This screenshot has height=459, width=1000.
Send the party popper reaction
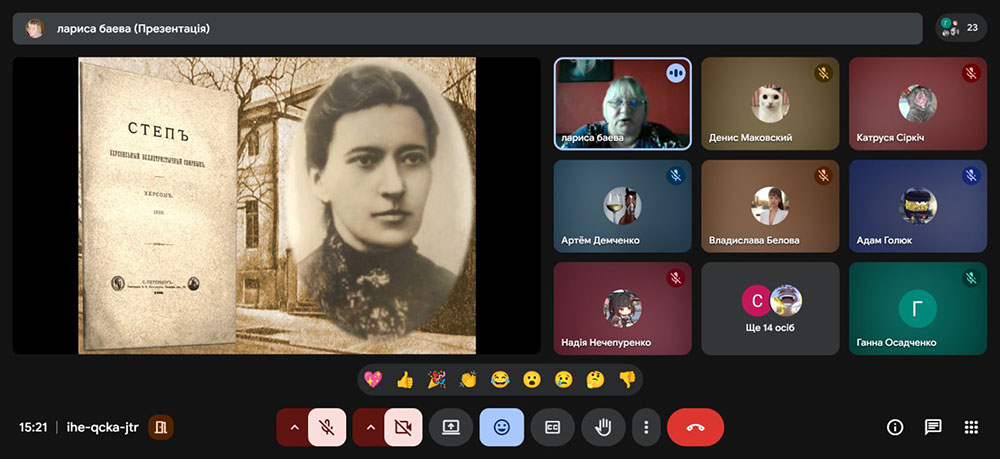pos(437,380)
